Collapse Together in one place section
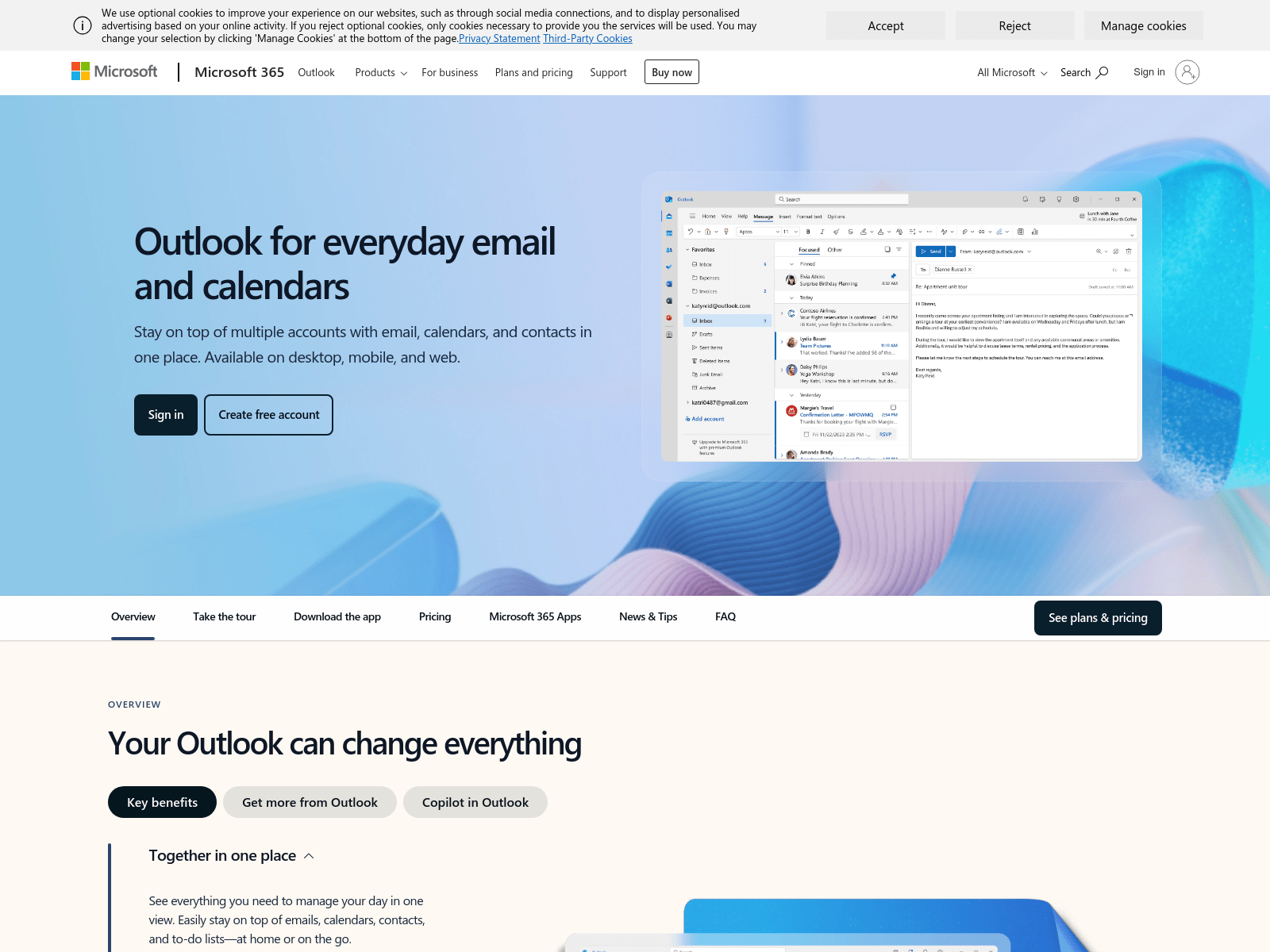The height and width of the screenshot is (952, 1270). point(231,856)
